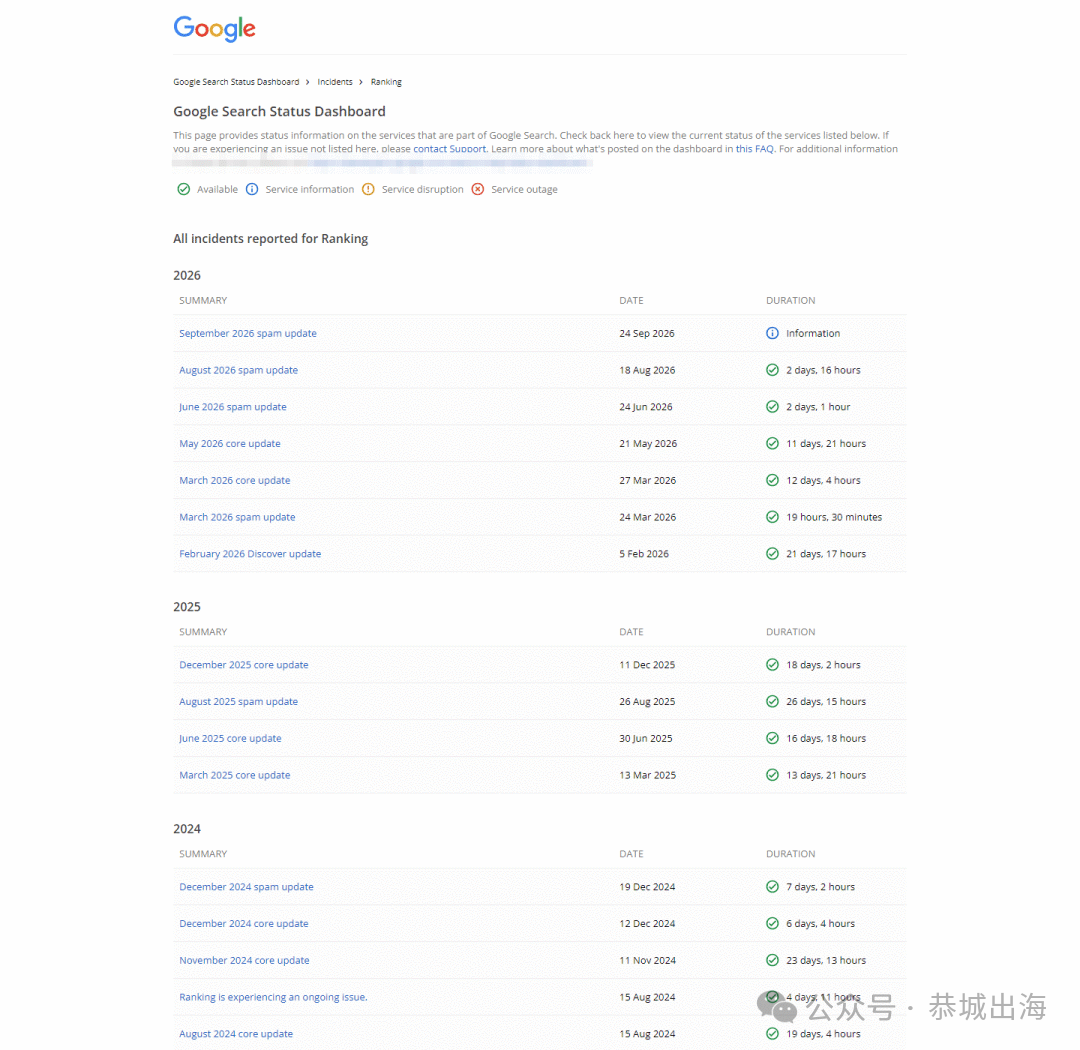Click the All incidents reported for Ranking heading
The width and height of the screenshot is (1080, 1050).
[x=271, y=238]
